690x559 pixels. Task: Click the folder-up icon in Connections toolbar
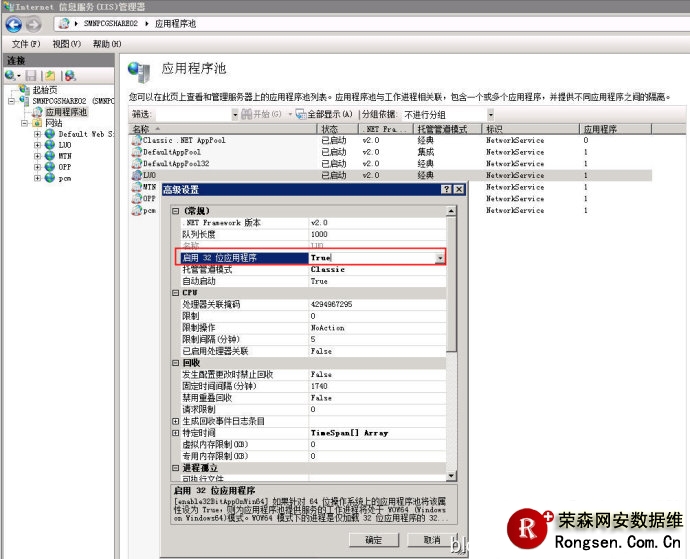point(50,76)
